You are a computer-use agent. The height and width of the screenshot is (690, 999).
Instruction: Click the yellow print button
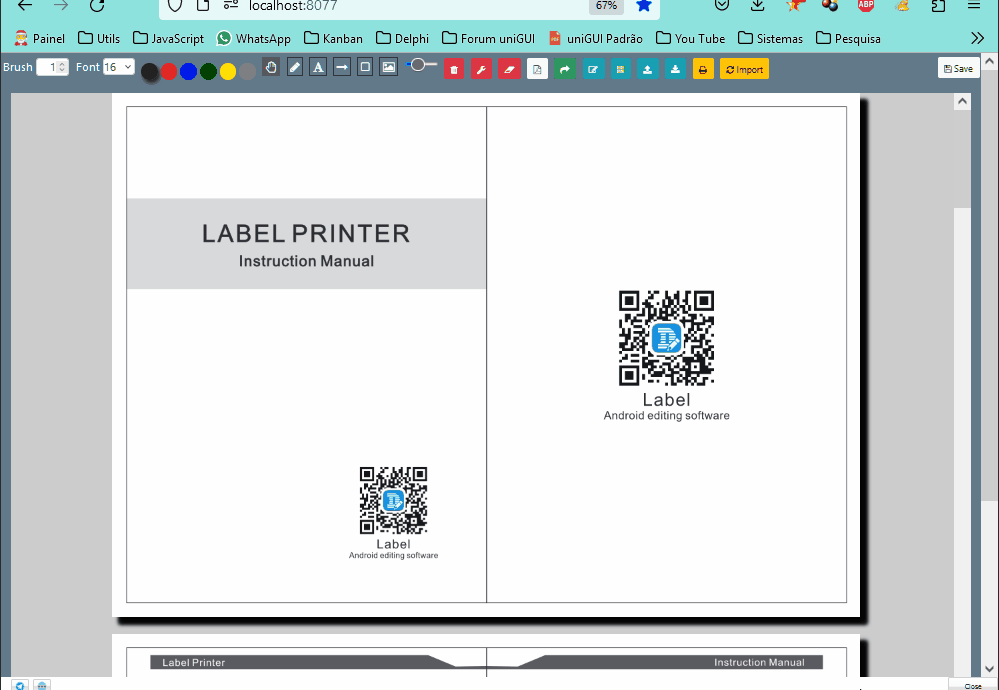[703, 69]
